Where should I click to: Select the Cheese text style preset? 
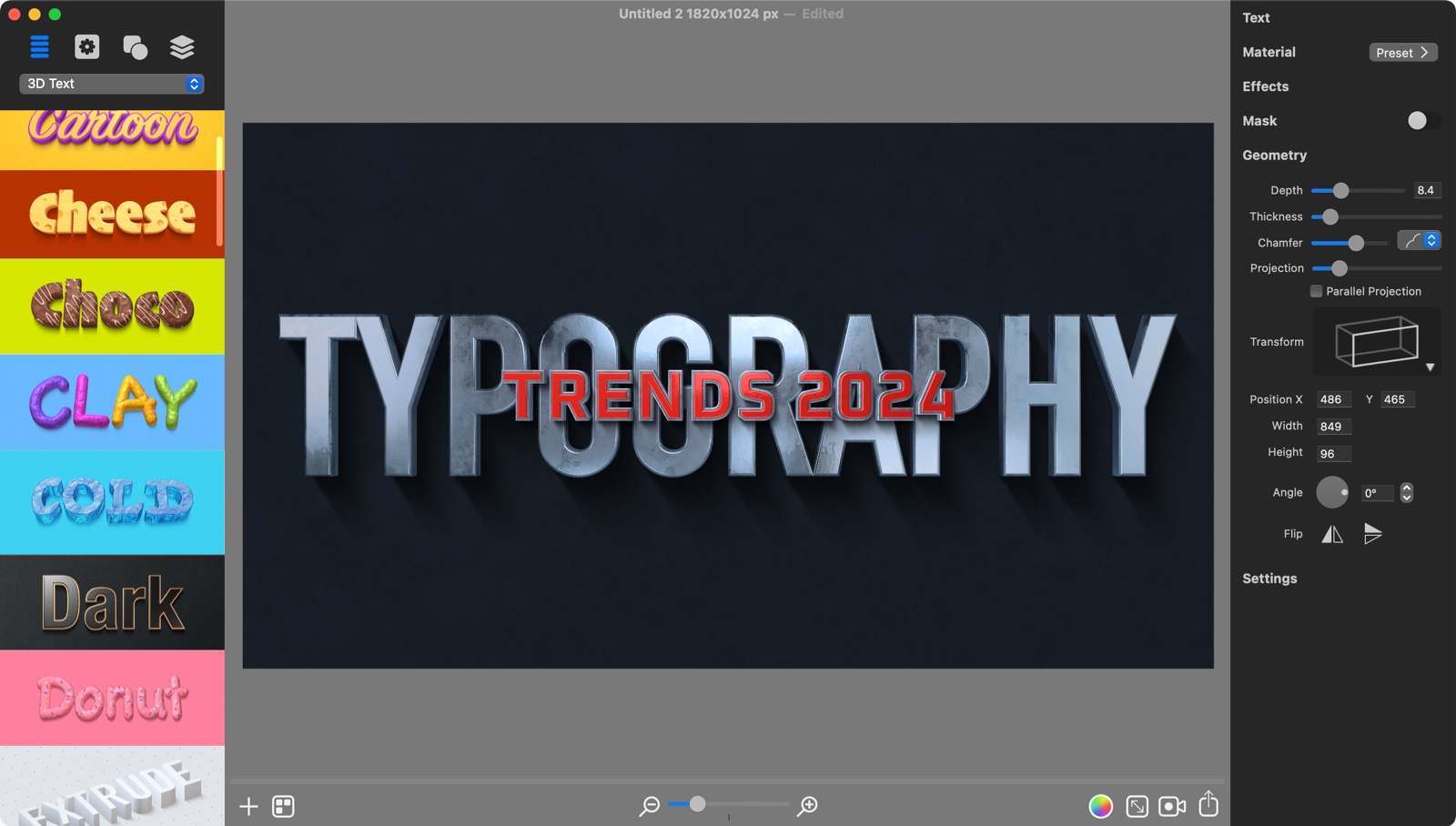pos(112,215)
